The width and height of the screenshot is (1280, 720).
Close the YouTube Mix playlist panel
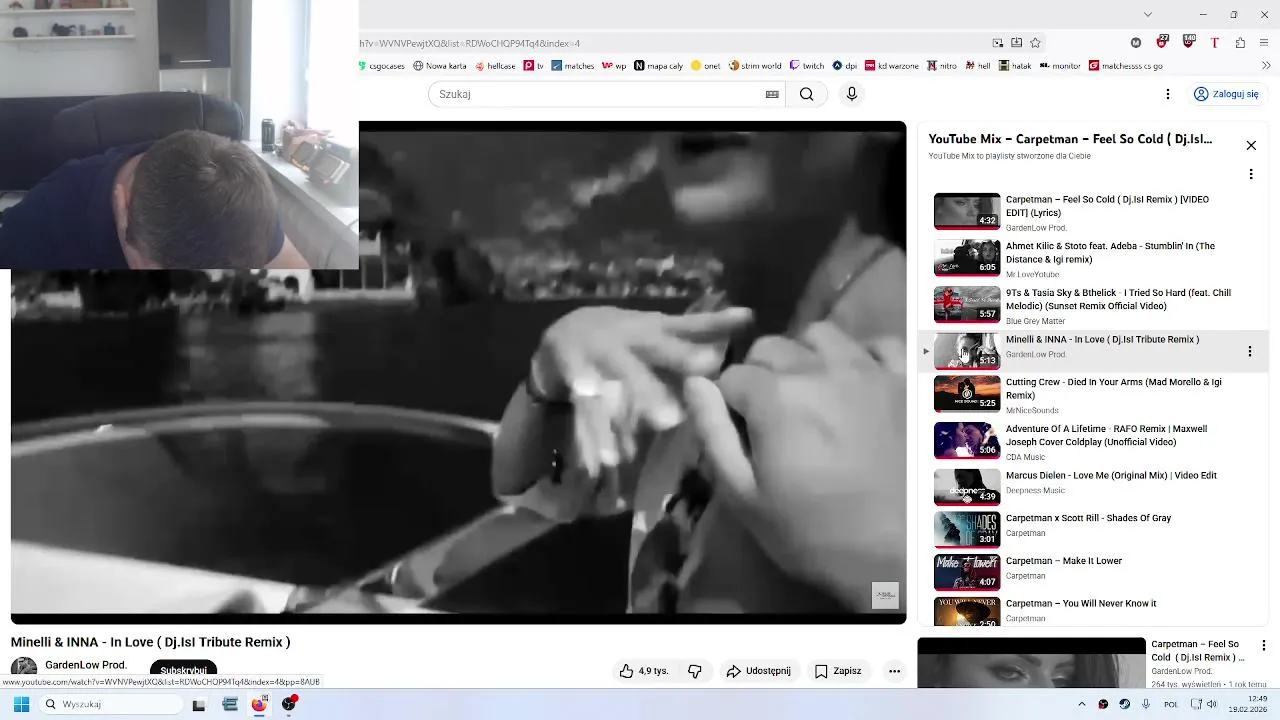click(1251, 145)
